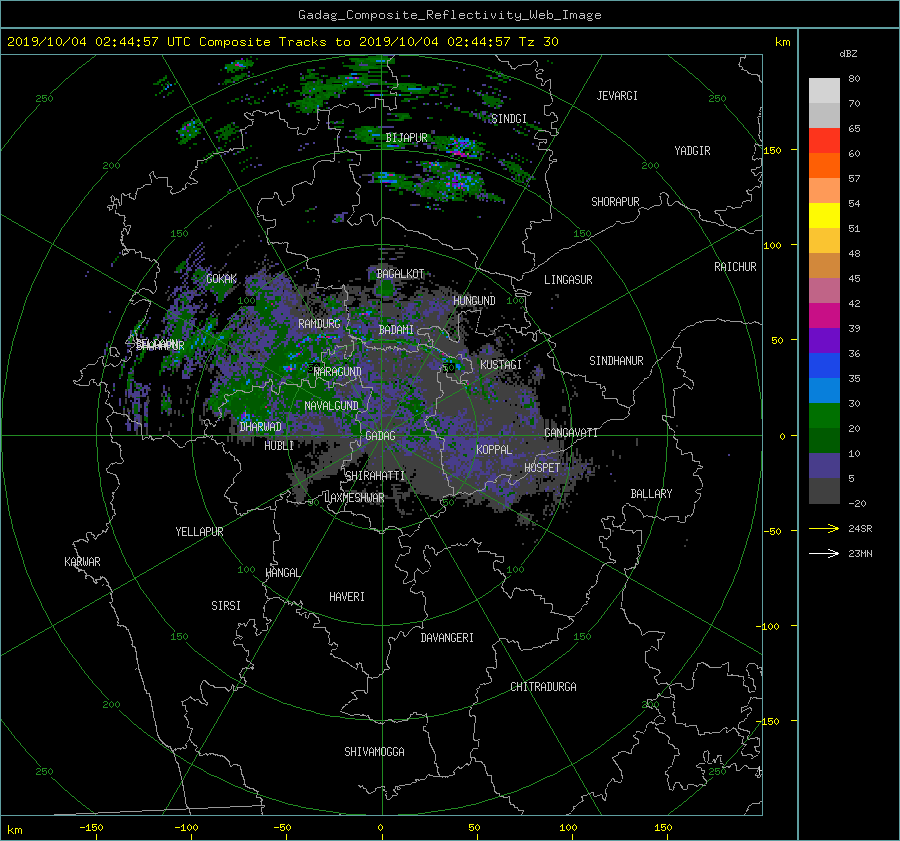The image size is (900, 841).
Task: Select the -100 tick on bottom axis
Action: click(x=186, y=827)
